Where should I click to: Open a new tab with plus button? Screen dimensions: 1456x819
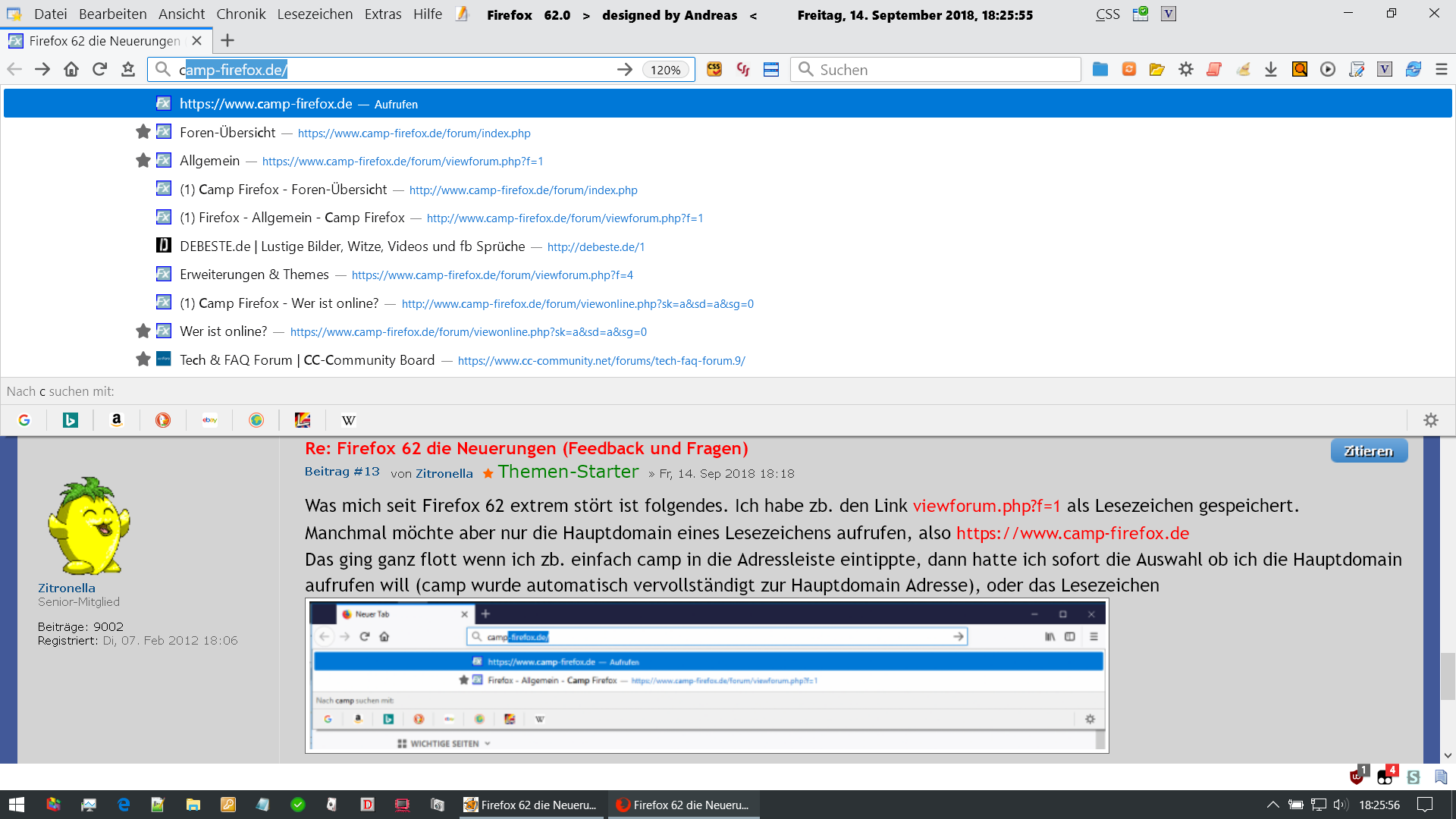tap(227, 41)
